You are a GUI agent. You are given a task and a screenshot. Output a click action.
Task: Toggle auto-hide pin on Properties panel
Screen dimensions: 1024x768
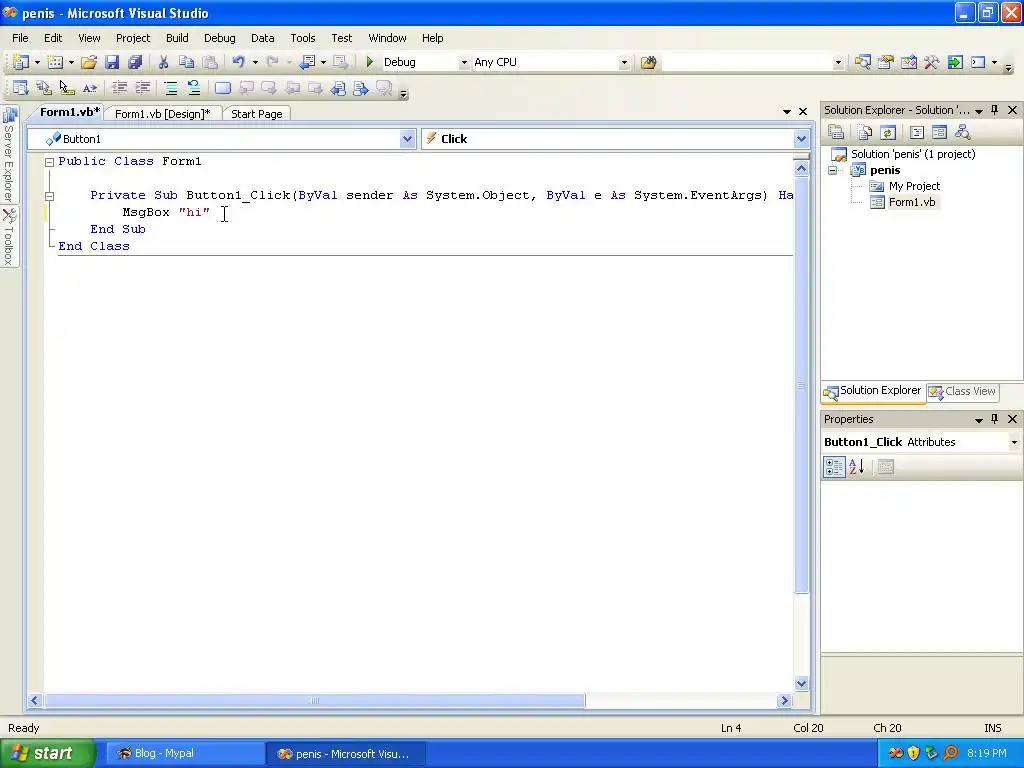pos(995,419)
